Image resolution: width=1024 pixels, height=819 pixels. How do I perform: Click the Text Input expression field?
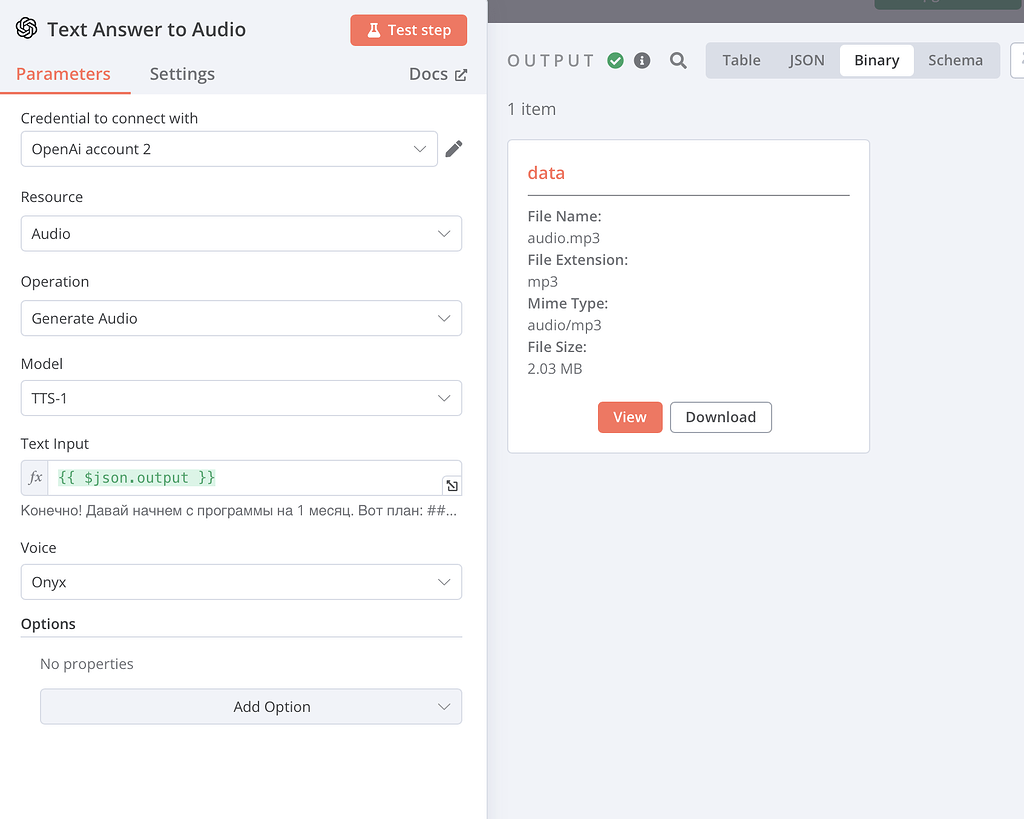(244, 478)
